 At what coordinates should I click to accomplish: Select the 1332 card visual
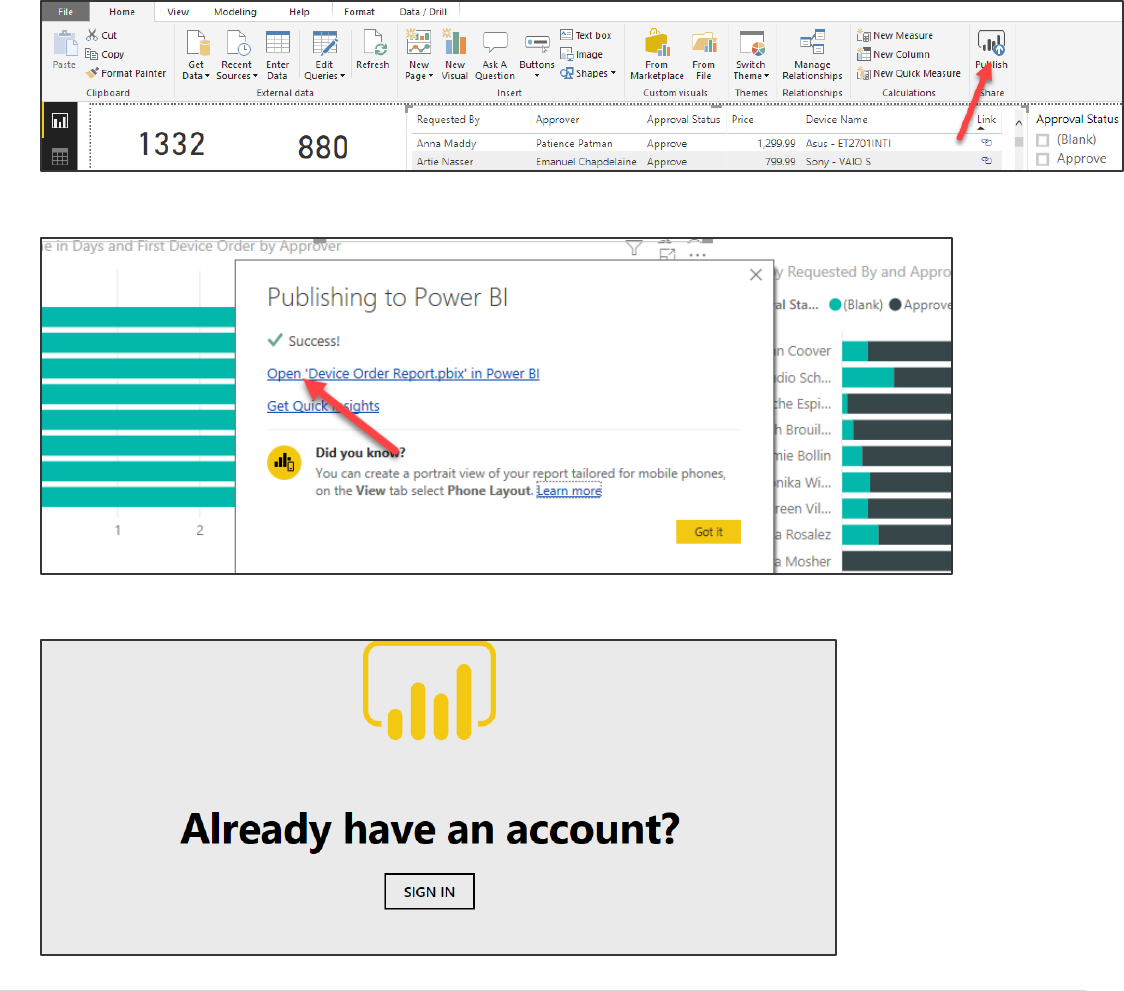(x=171, y=144)
